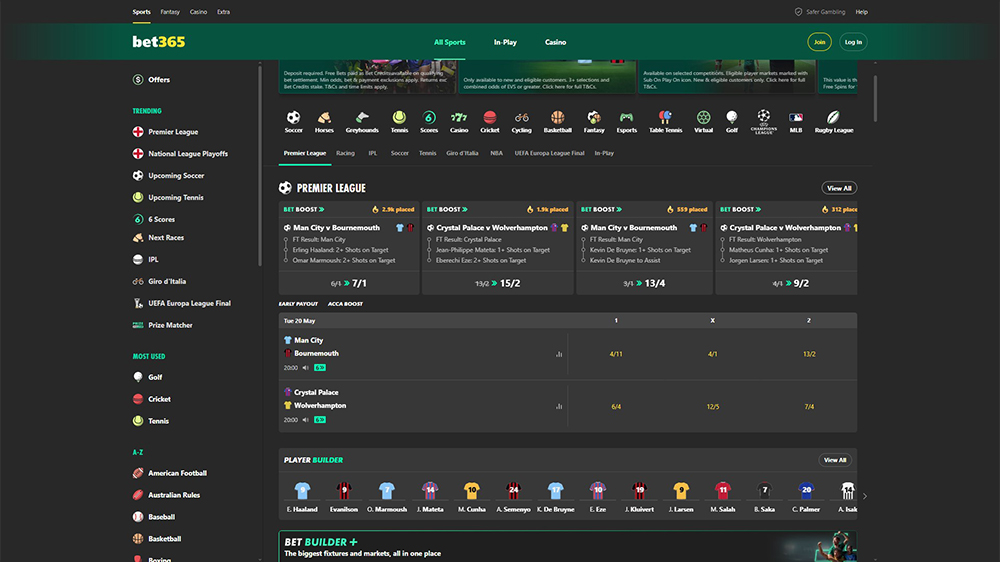Viewport: 1000px width, 562px height.
Task: Select the Champions League icon
Action: coord(763,121)
